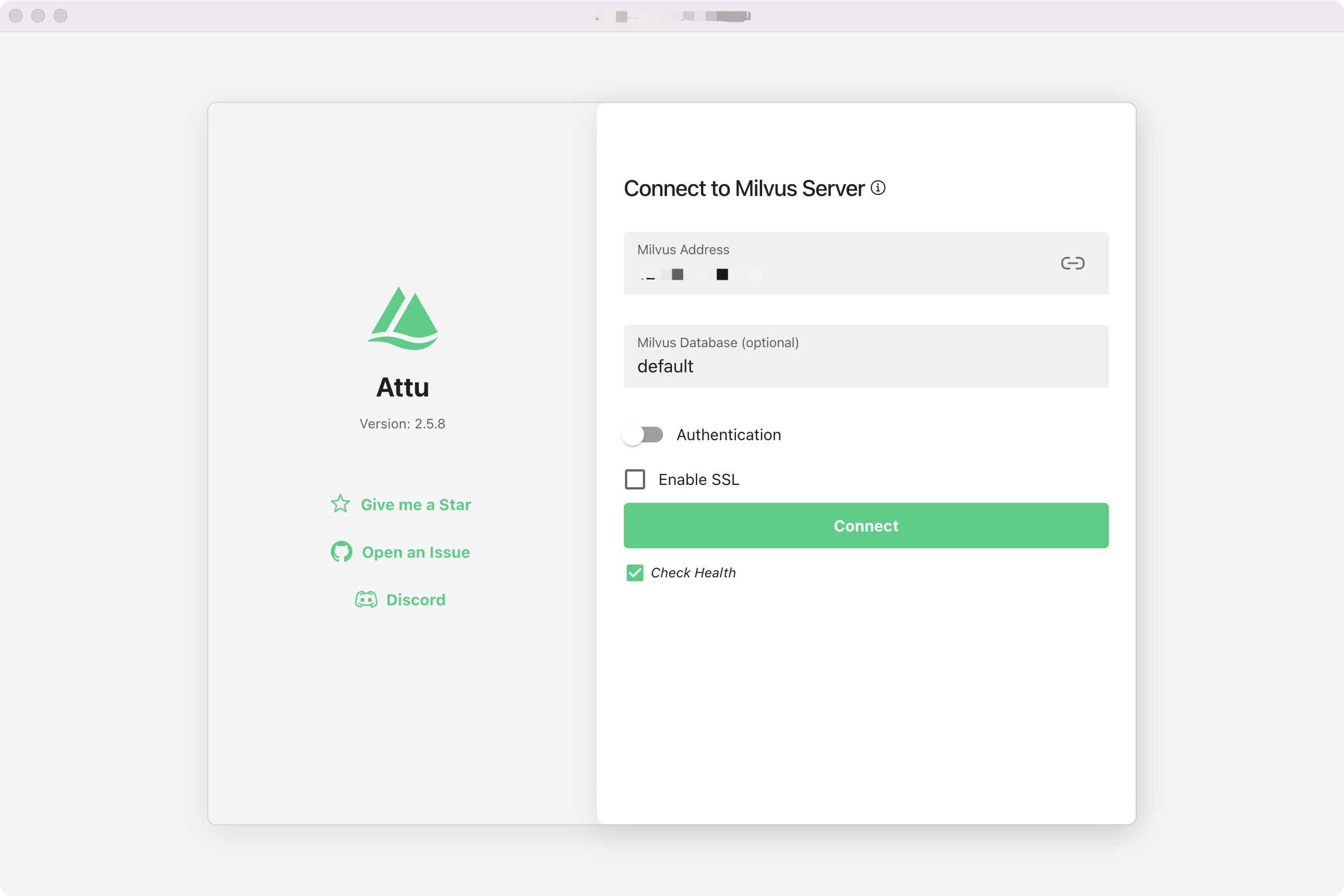Viewport: 1344px width, 896px height.
Task: Click the red close window button
Action: [16, 16]
